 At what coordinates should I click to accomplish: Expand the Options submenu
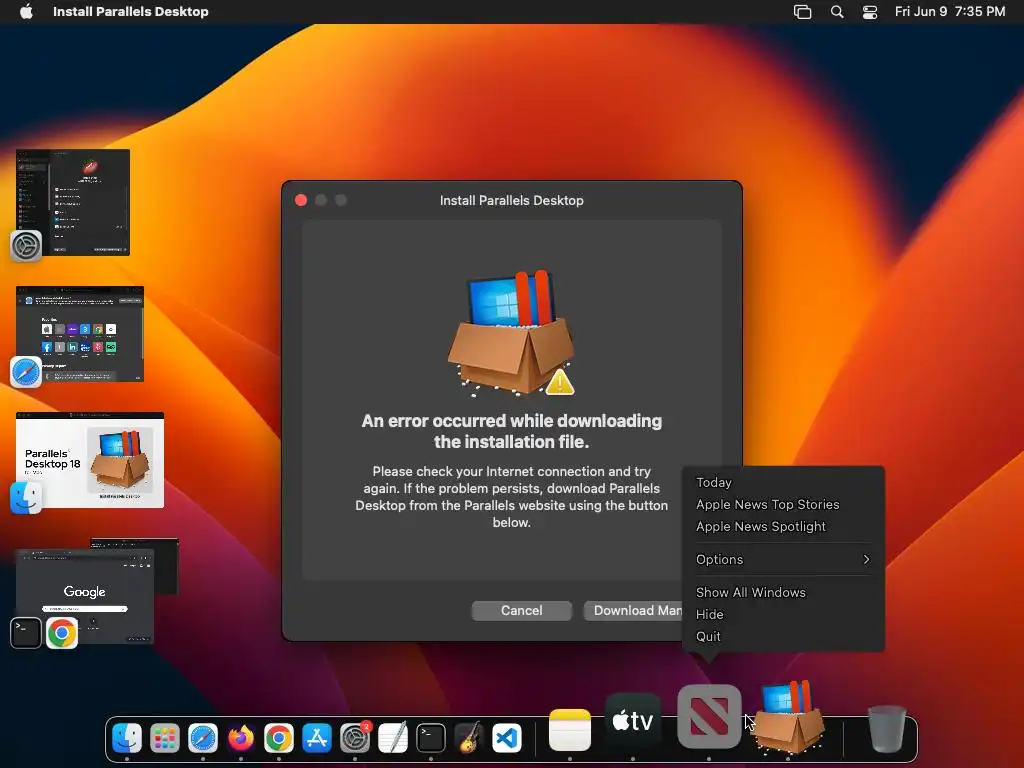click(x=783, y=560)
